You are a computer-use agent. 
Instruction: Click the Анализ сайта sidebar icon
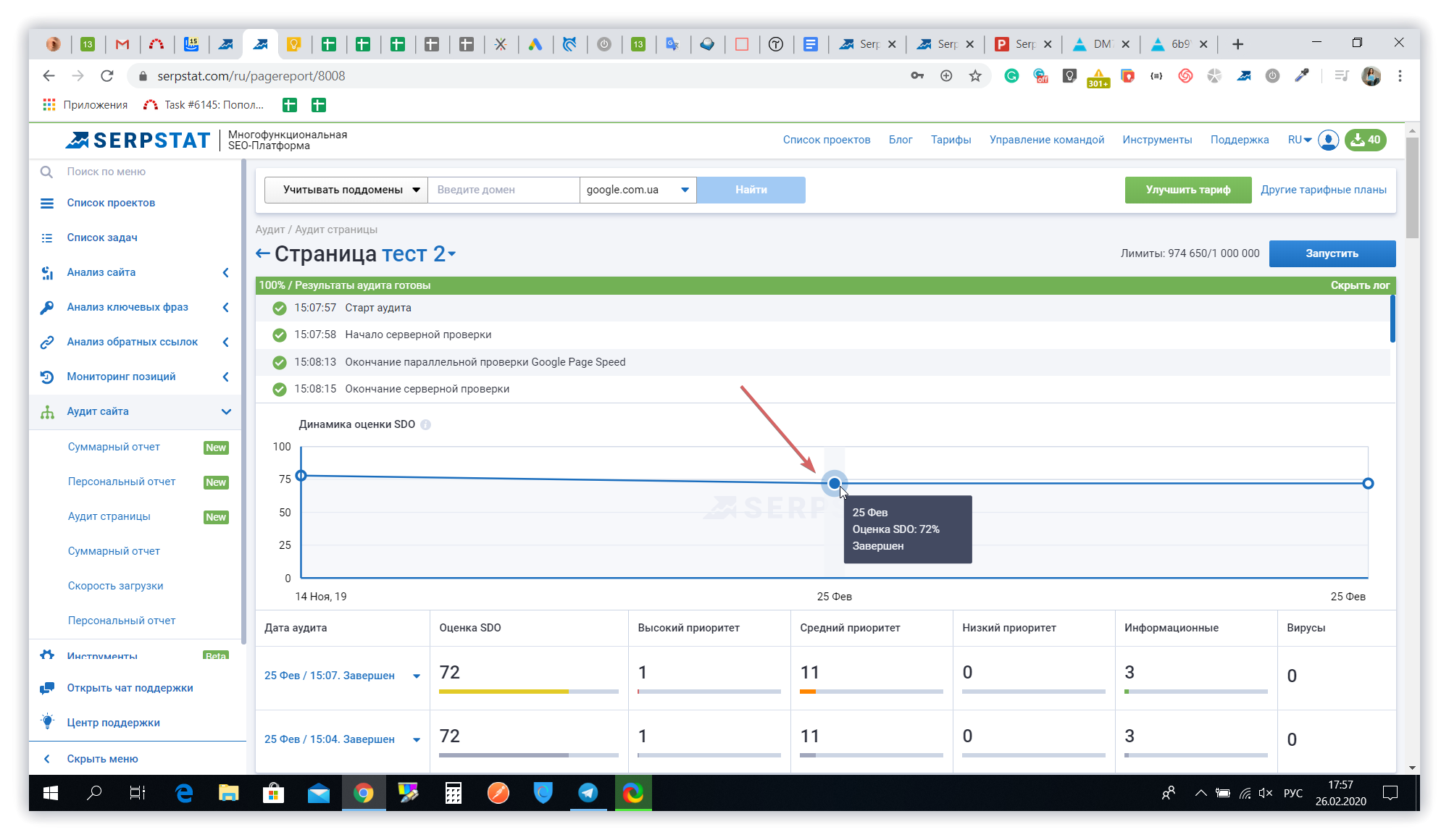click(47, 272)
